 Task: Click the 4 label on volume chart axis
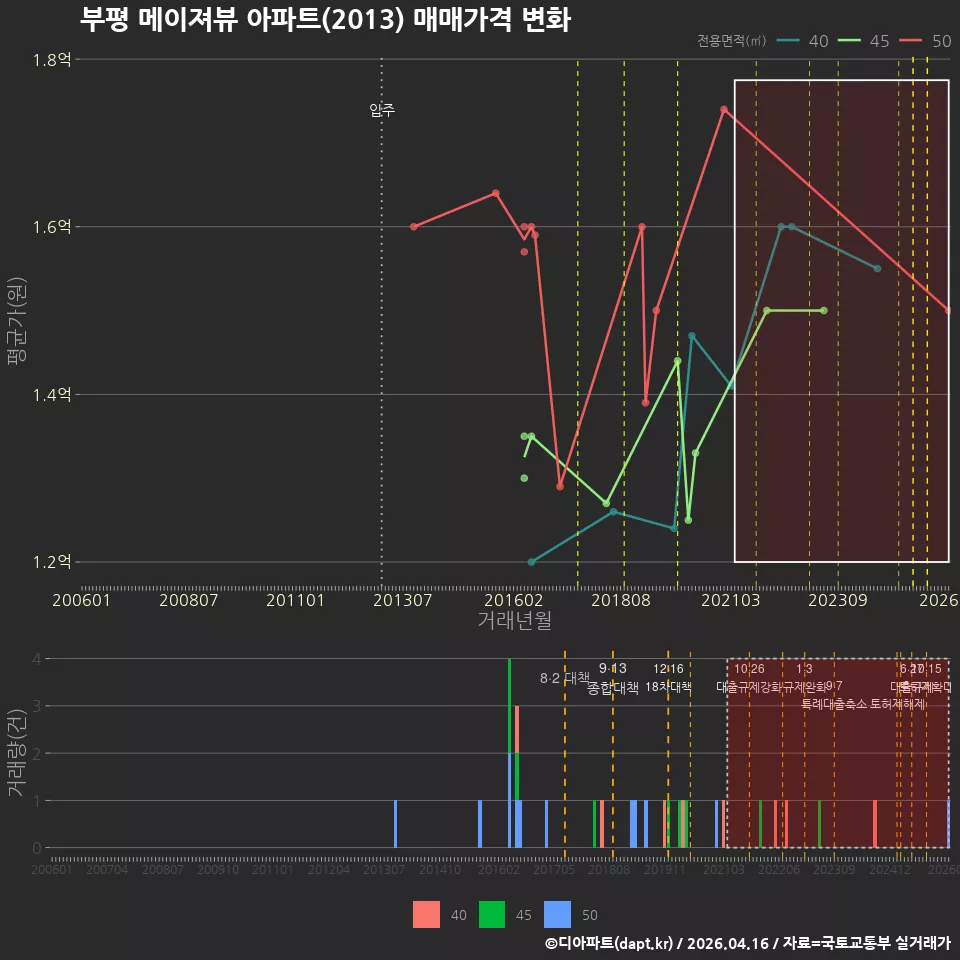point(37,659)
